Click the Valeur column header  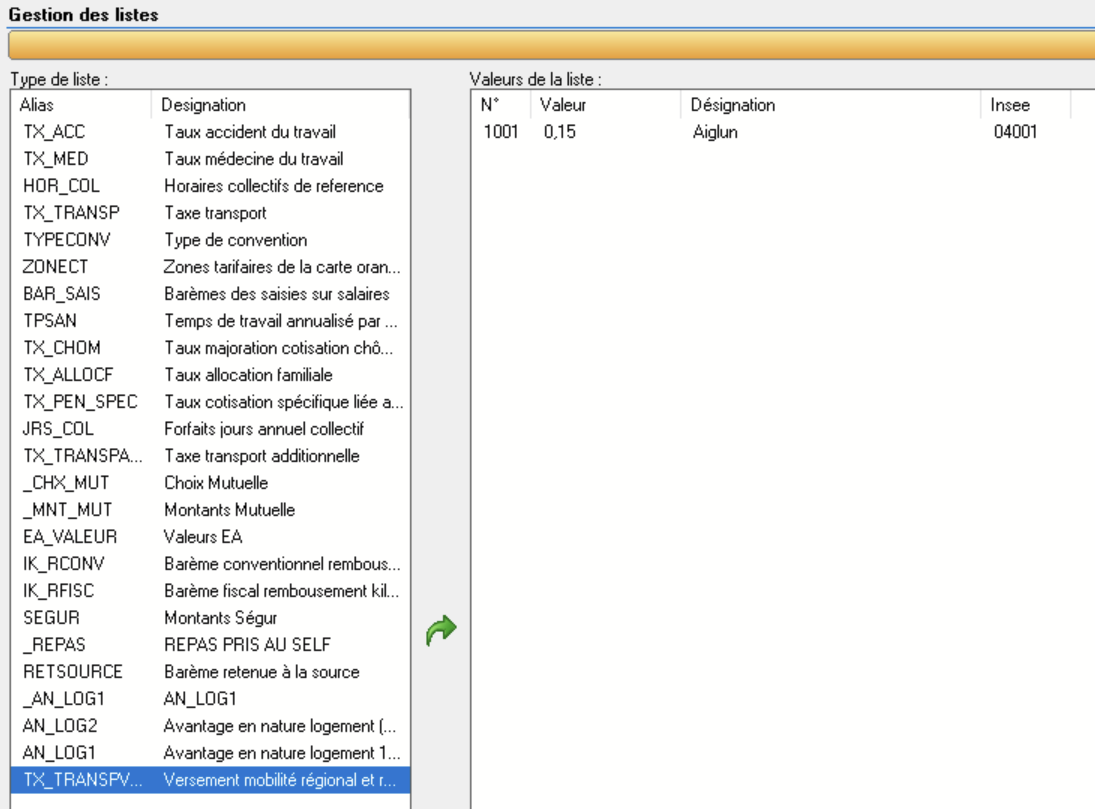tap(606, 105)
